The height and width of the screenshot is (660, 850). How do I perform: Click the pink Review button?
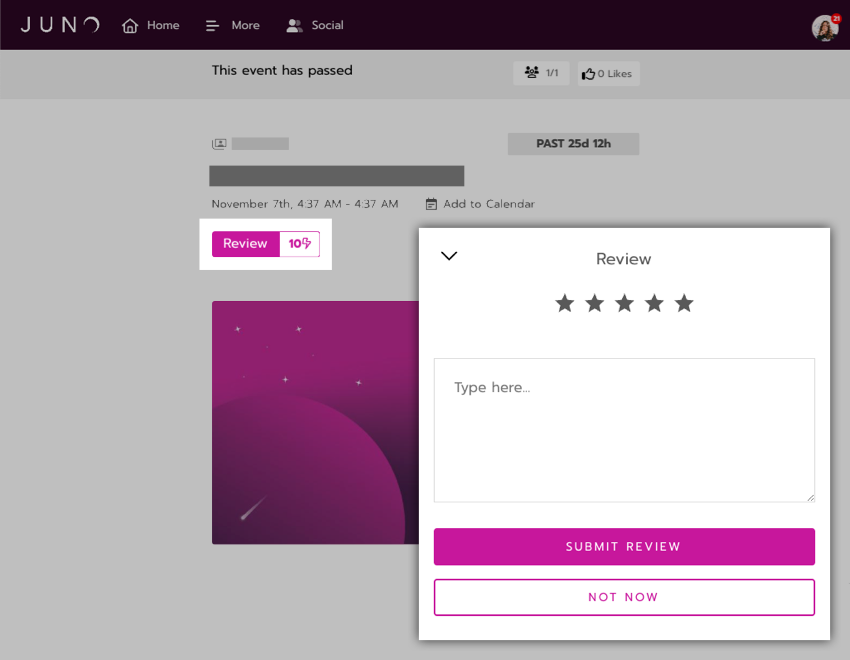tap(246, 244)
